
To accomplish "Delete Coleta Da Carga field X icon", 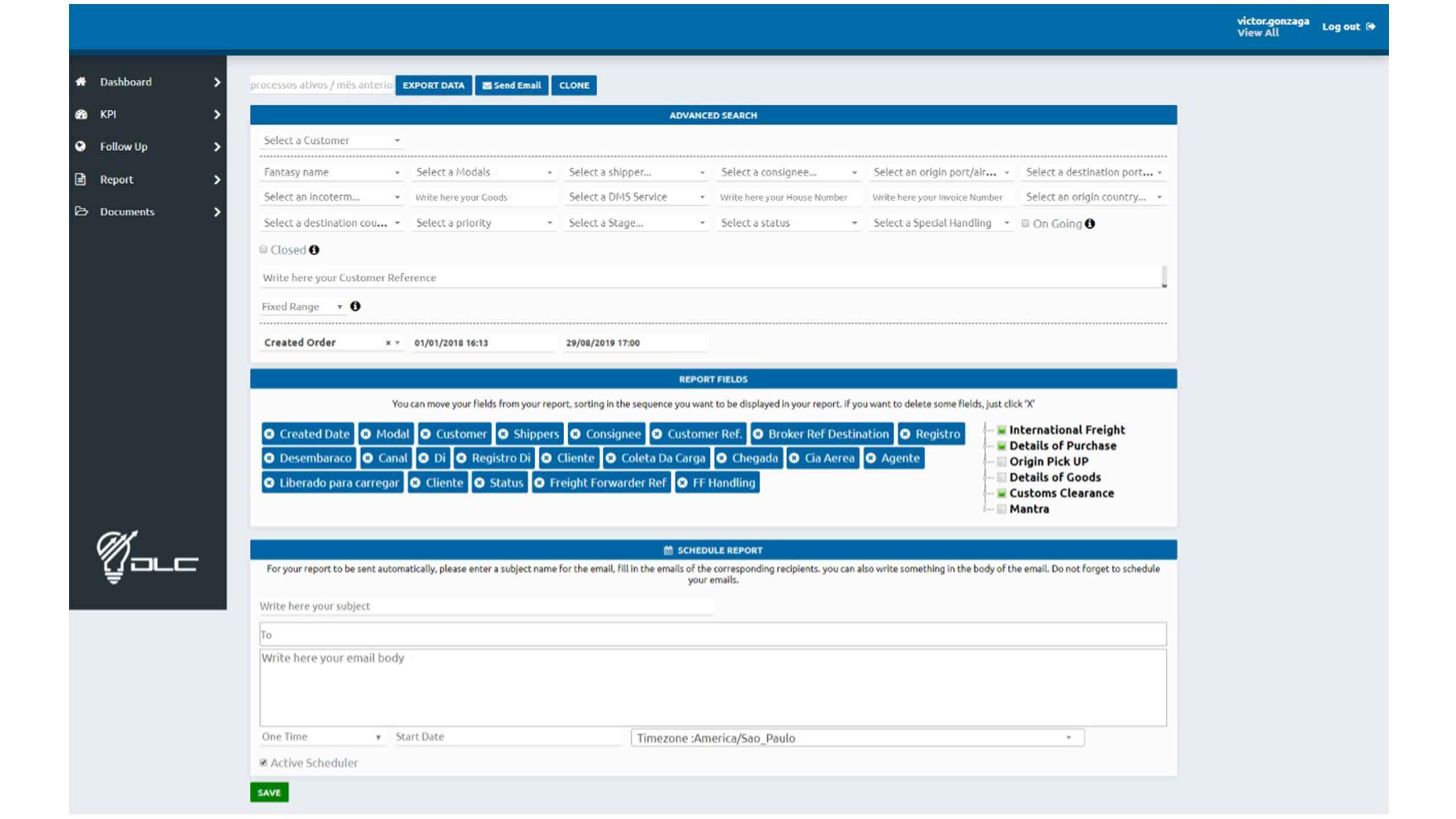I will [610, 458].
